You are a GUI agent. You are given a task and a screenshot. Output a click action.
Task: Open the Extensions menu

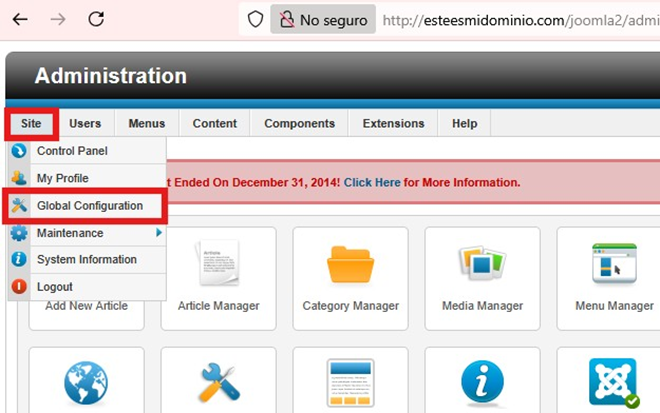(393, 123)
